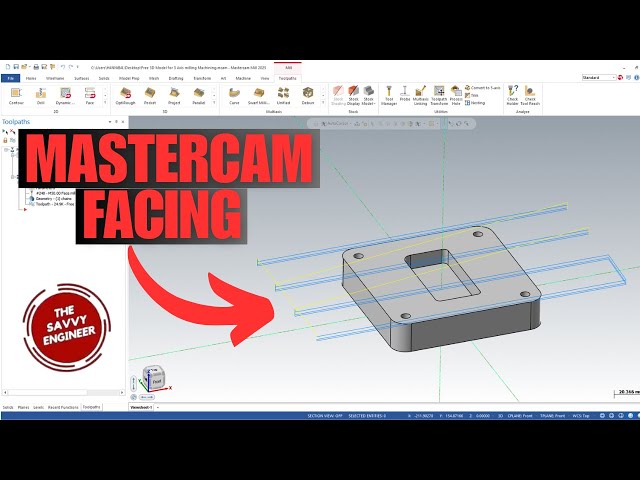Open the View ribbon tab
The height and width of the screenshot is (480, 640).
click(265, 78)
